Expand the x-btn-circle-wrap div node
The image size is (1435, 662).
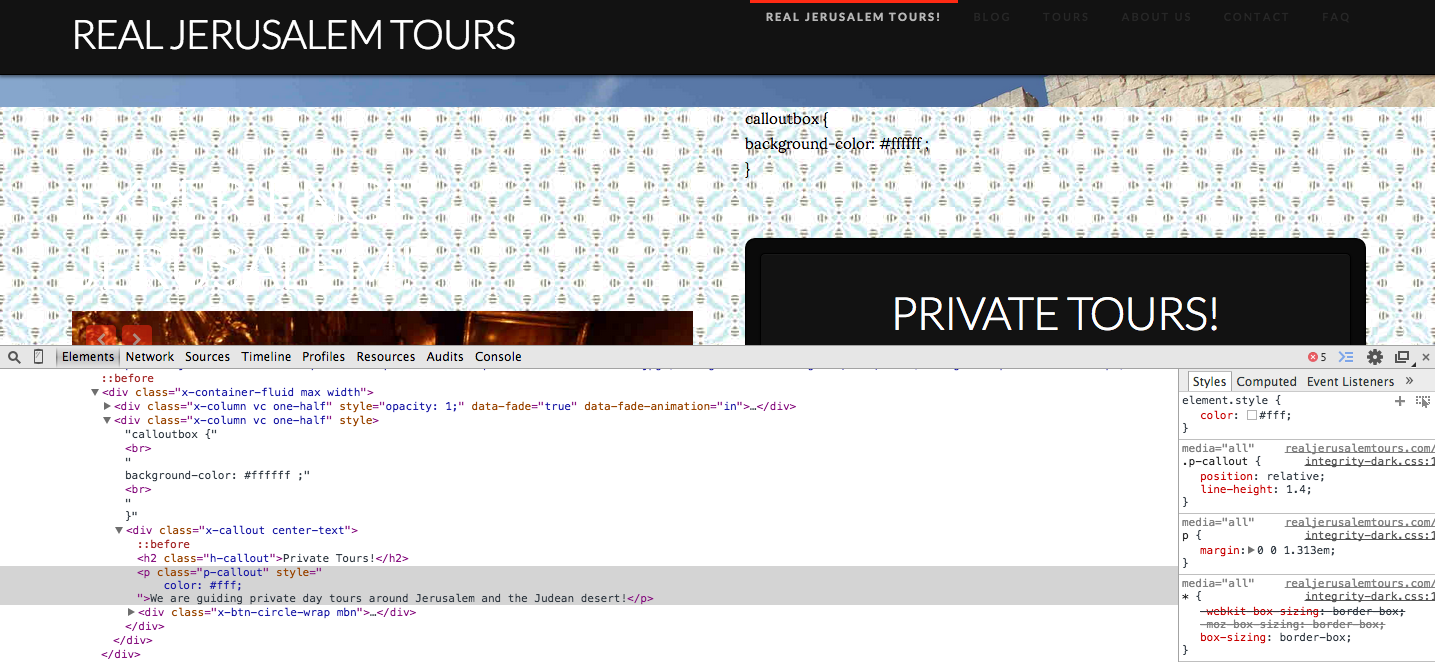131,613
